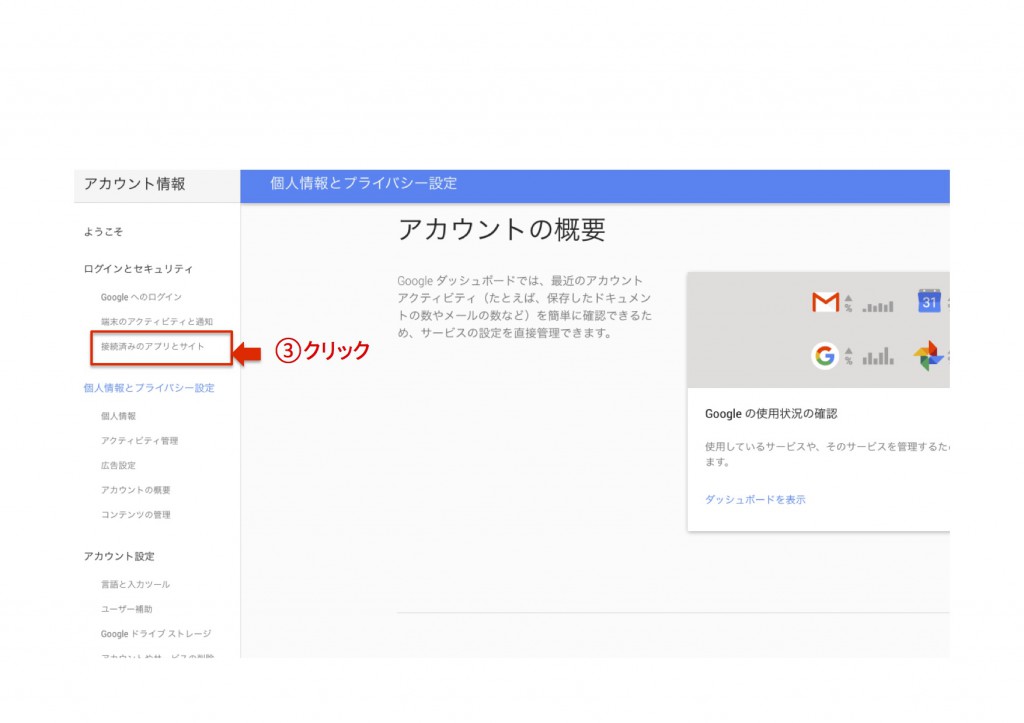Open ユーザー補助 sidebar item

pyautogui.click(x=126, y=609)
